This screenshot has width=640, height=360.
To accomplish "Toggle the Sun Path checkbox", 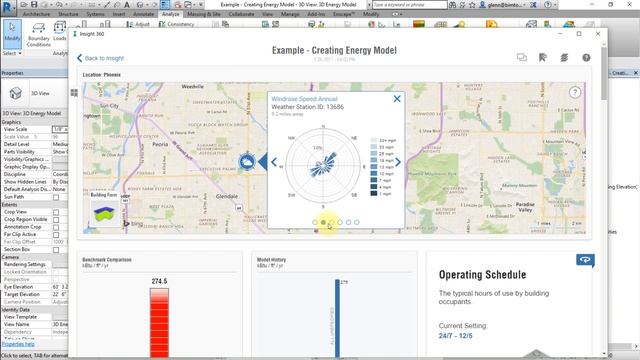I will pyautogui.click(x=56, y=197).
